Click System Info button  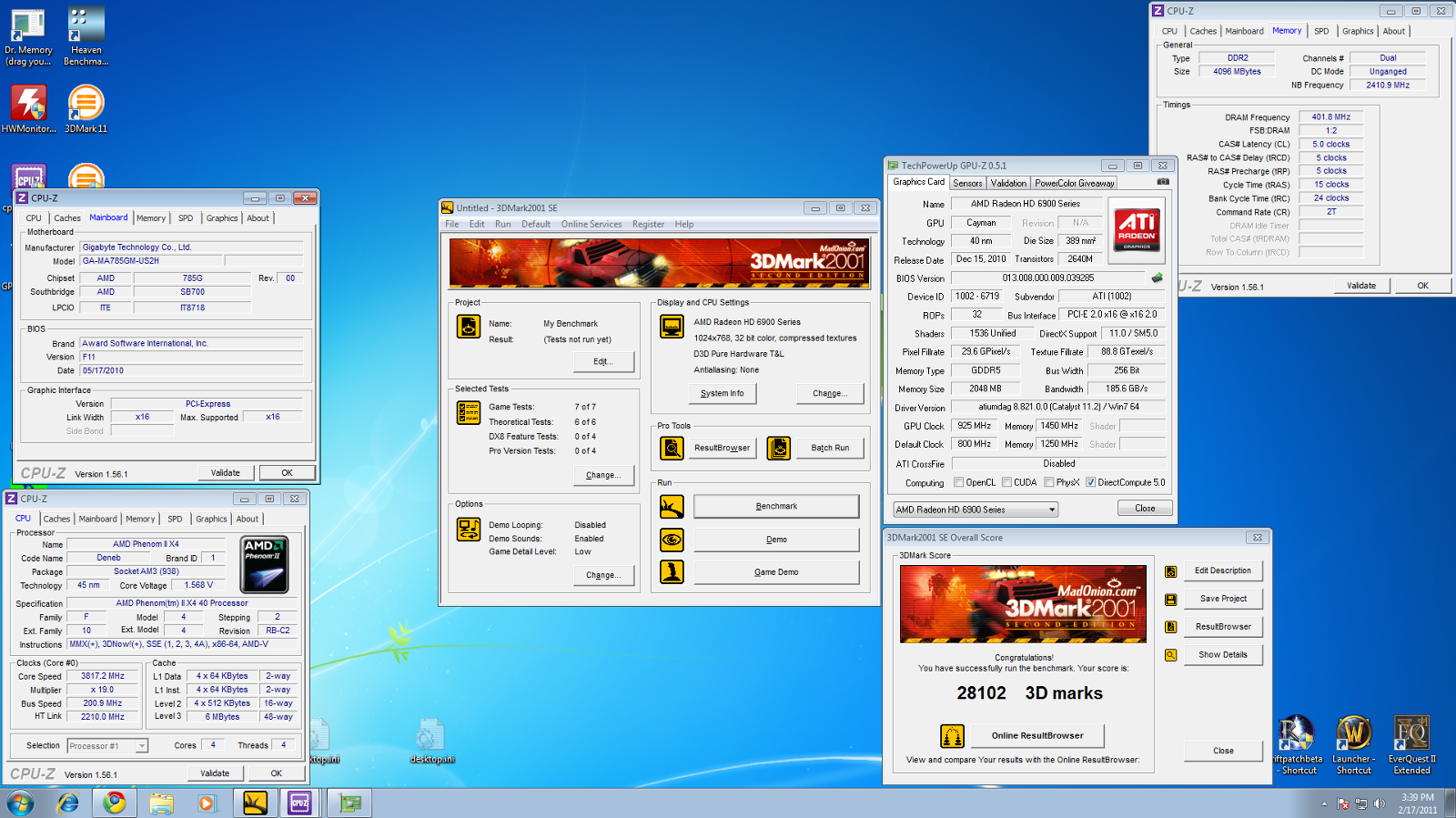coord(722,394)
